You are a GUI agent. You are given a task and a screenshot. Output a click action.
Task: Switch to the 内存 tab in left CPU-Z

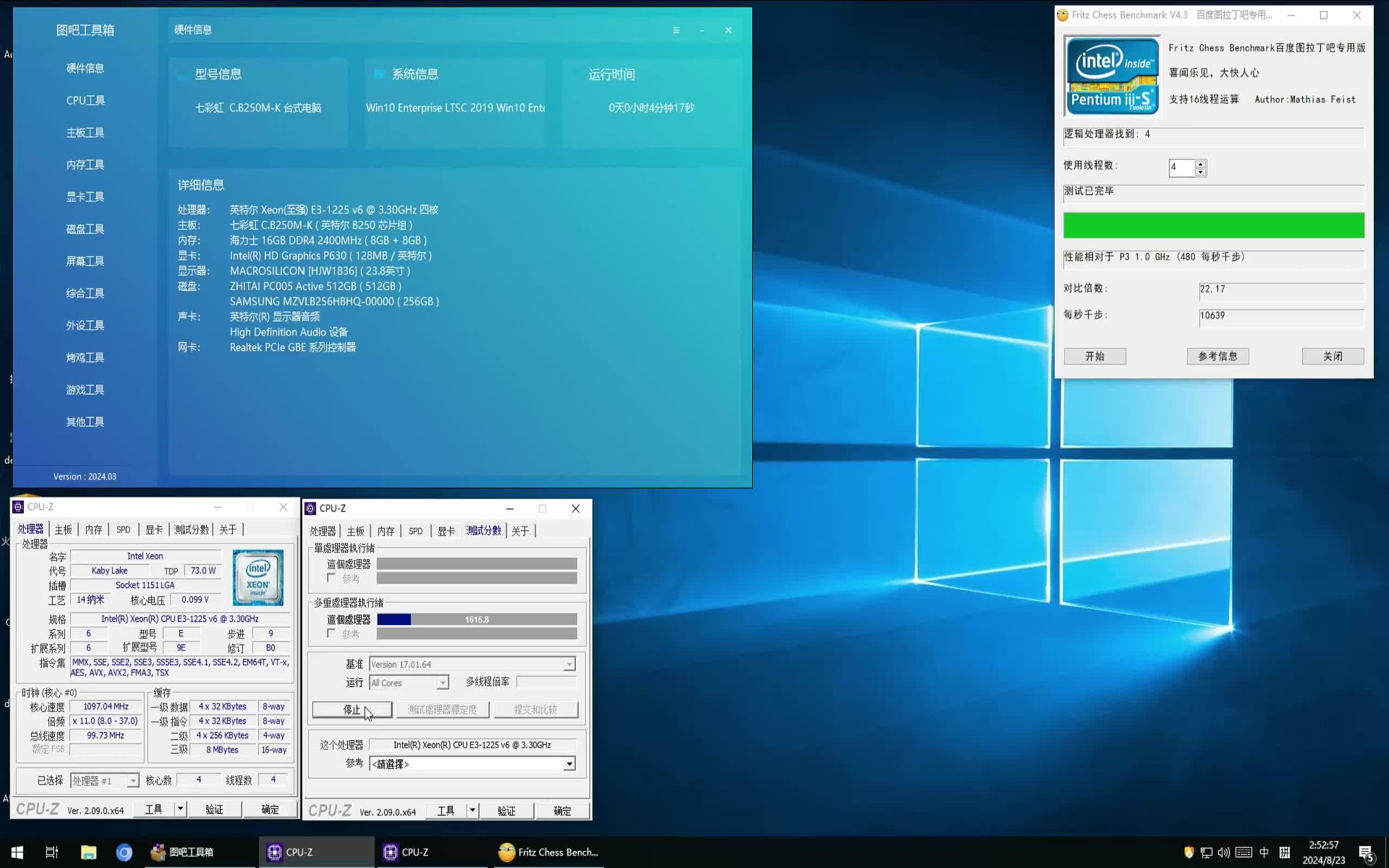point(93,529)
